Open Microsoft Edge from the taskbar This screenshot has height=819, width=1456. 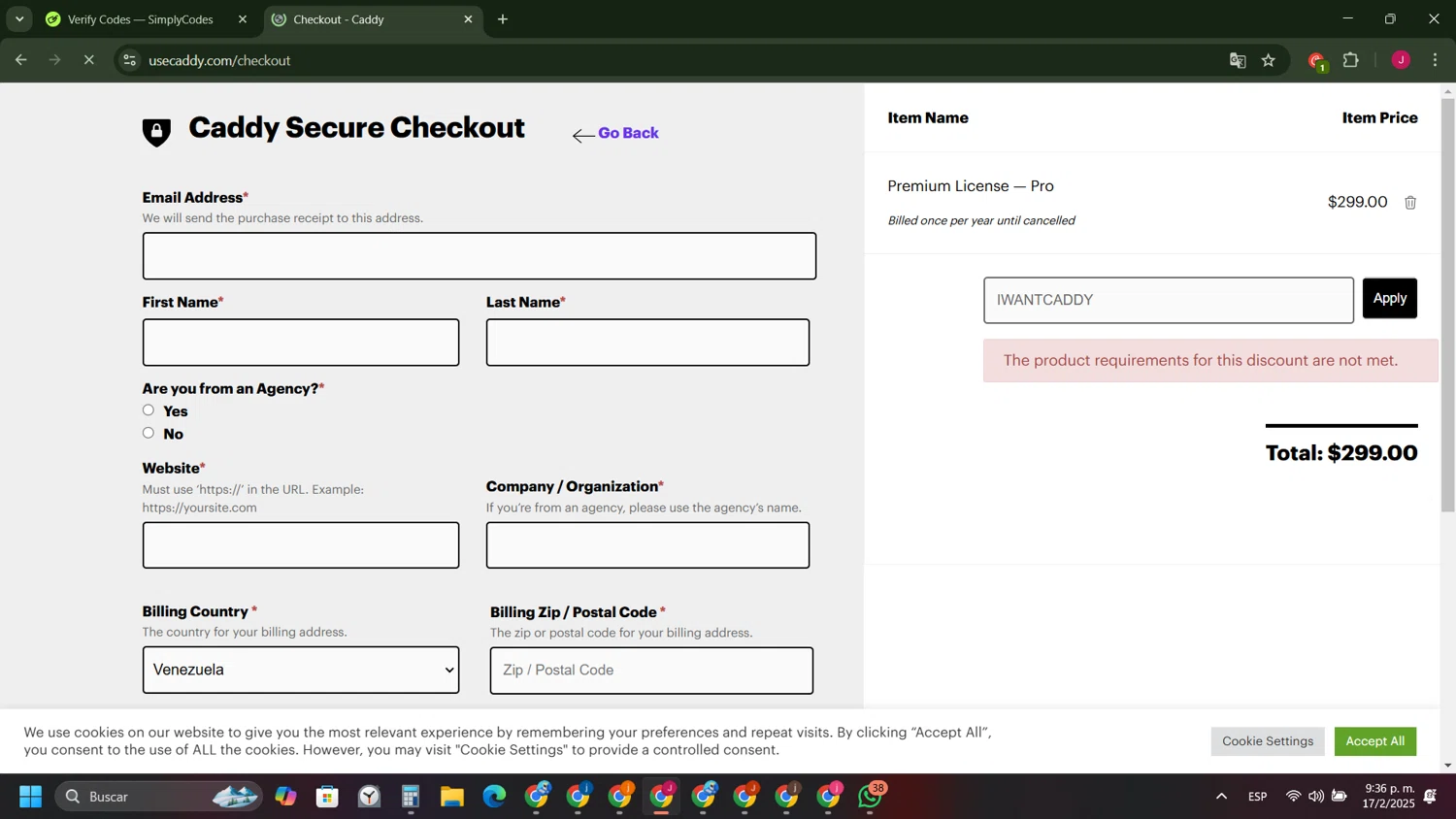494,797
